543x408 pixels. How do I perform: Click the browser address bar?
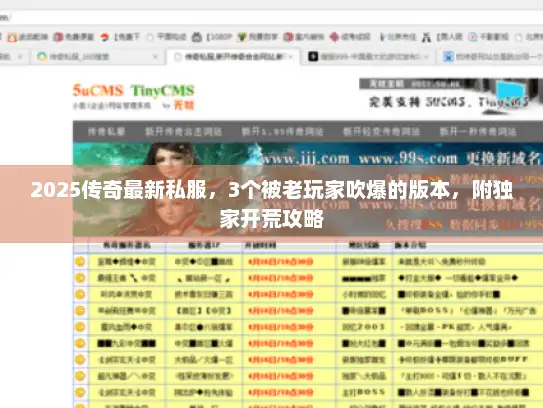272,18
